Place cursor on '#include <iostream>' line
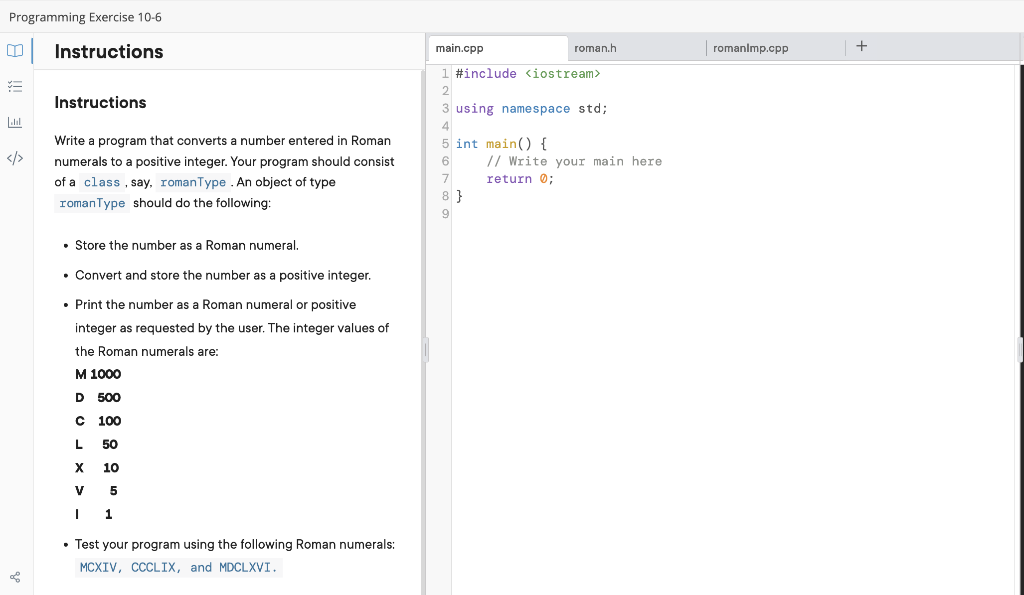The image size is (1024, 595). pyautogui.click(x=528, y=74)
